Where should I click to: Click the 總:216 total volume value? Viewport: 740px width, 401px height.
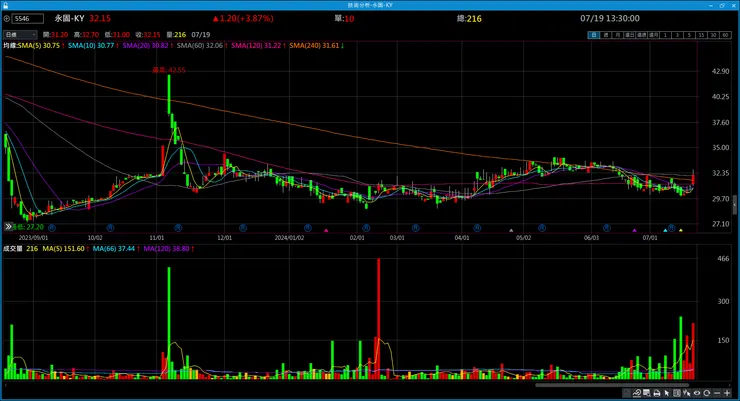click(x=469, y=19)
